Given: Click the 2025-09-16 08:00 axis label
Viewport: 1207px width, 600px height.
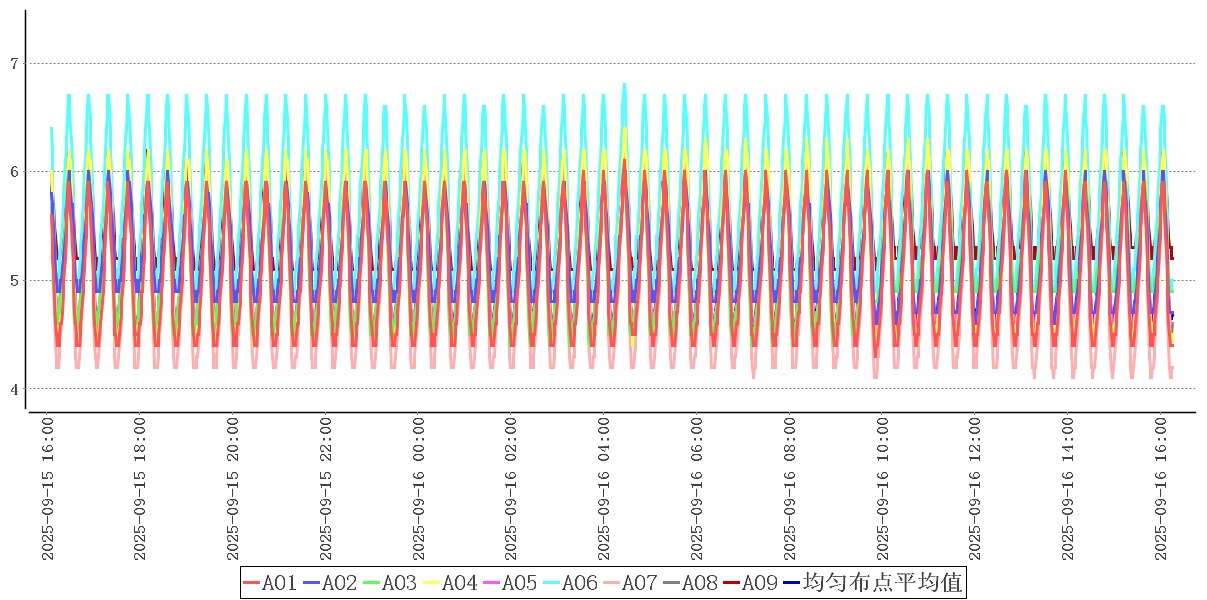Looking at the screenshot, I should [x=790, y=489].
